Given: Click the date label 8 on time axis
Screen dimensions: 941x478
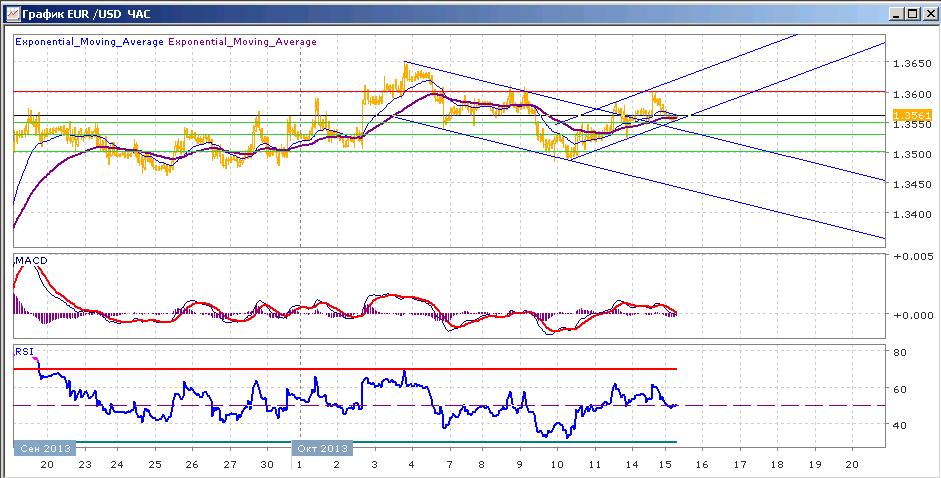Looking at the screenshot, I should [x=482, y=465].
